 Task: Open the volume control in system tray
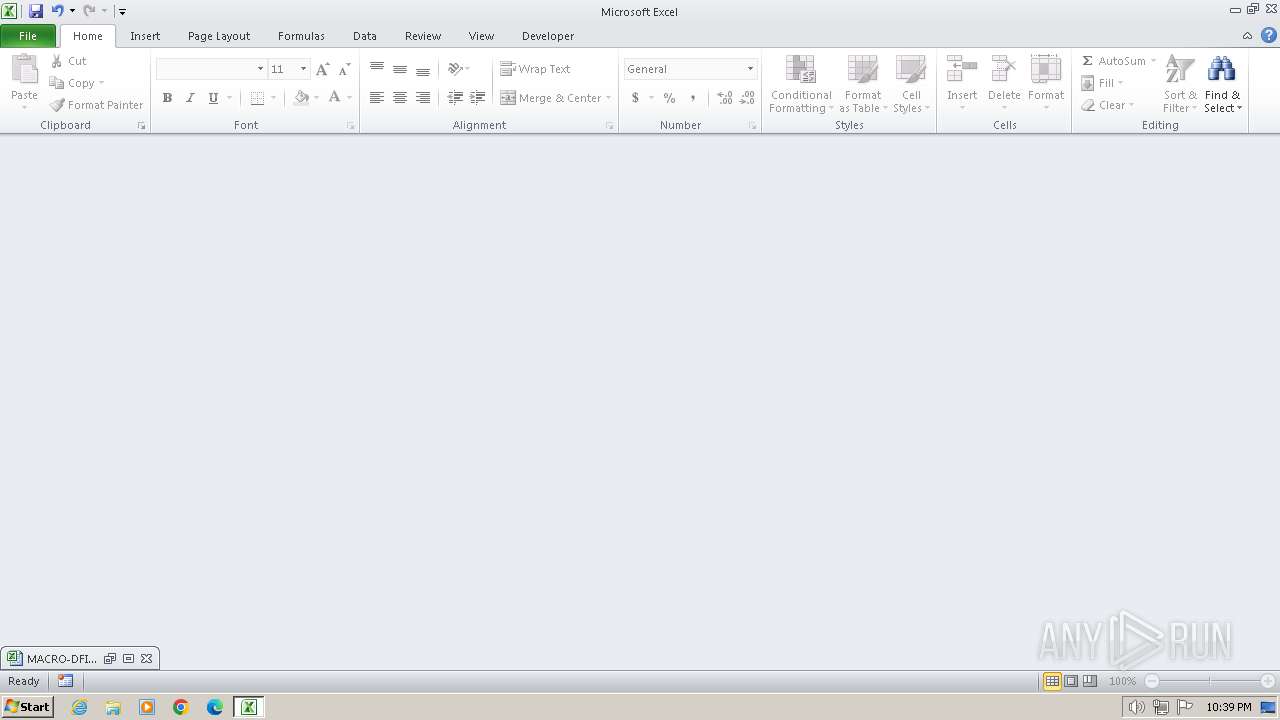[1136, 707]
